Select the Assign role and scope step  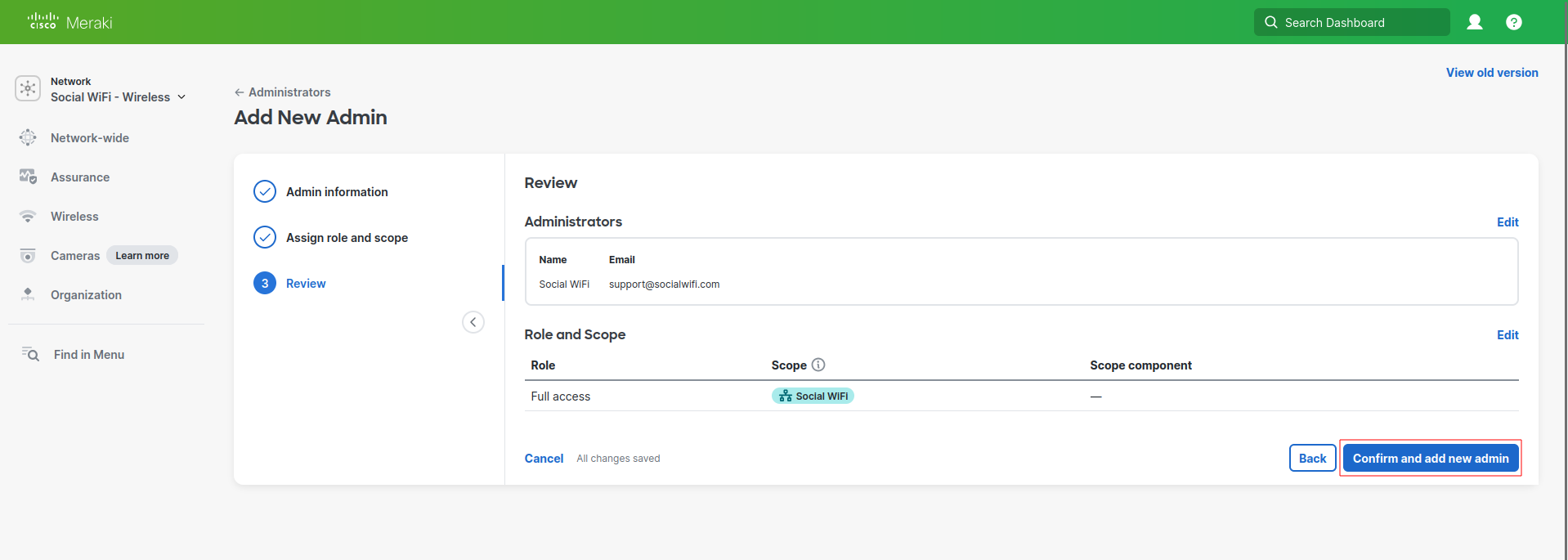(x=347, y=238)
